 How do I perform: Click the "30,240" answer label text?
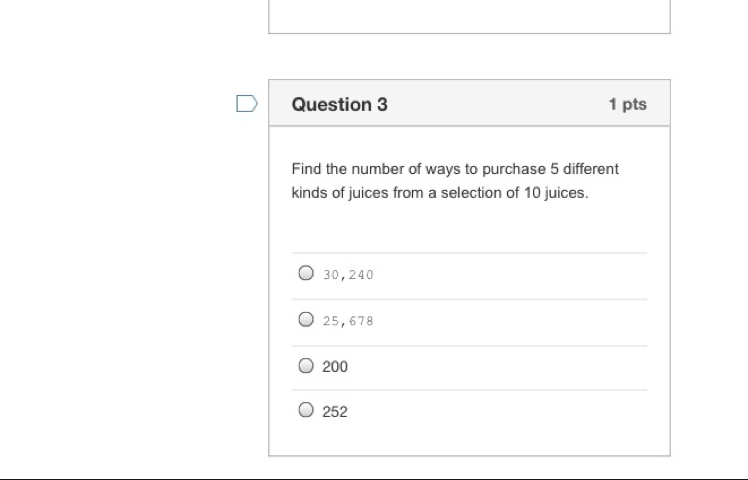click(348, 275)
